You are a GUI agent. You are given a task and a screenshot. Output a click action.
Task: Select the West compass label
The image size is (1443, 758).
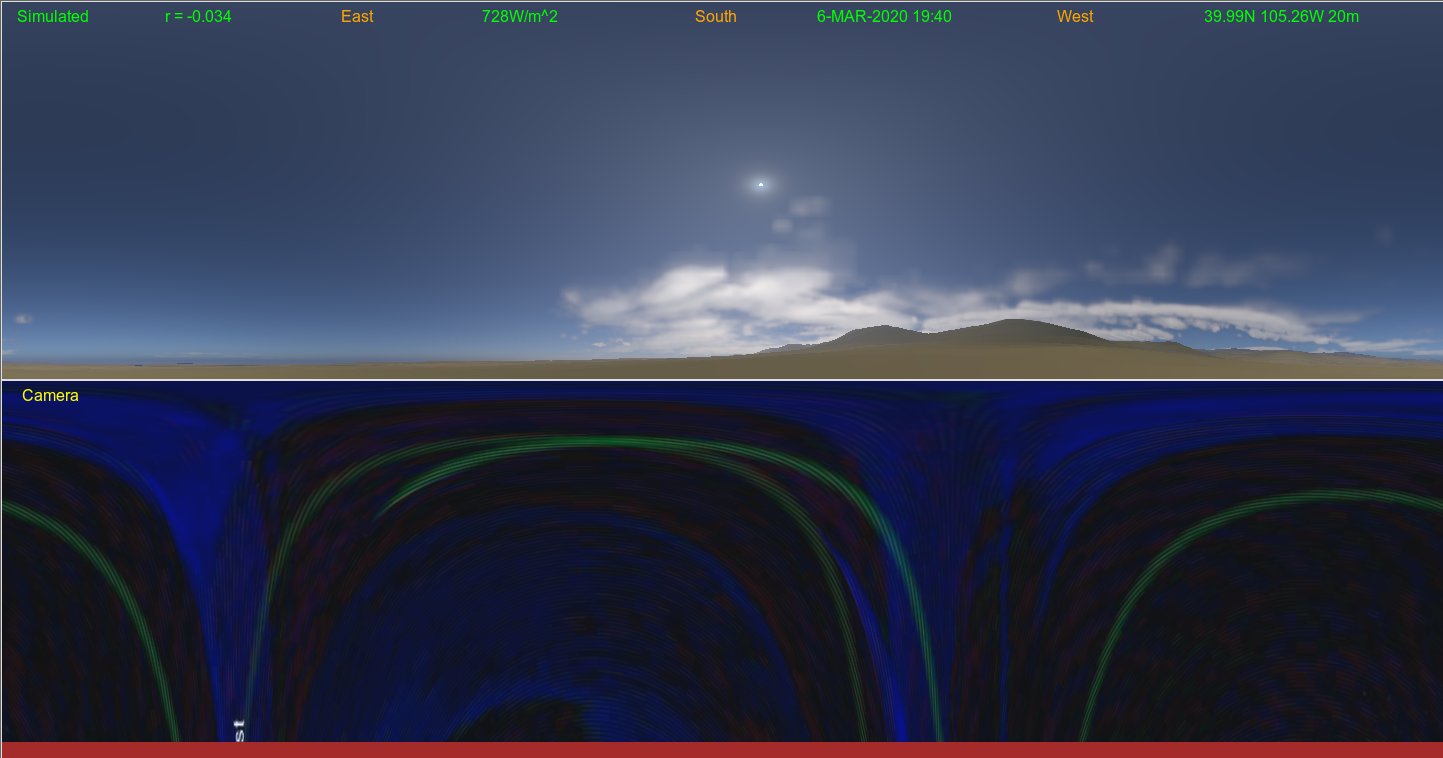pos(1075,17)
